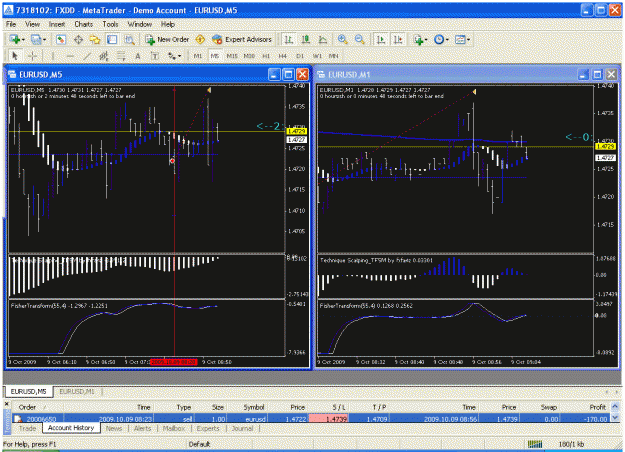This screenshot has width=625, height=452.
Task: Click the yellow diamond MetaEditor icon
Action: point(200,39)
